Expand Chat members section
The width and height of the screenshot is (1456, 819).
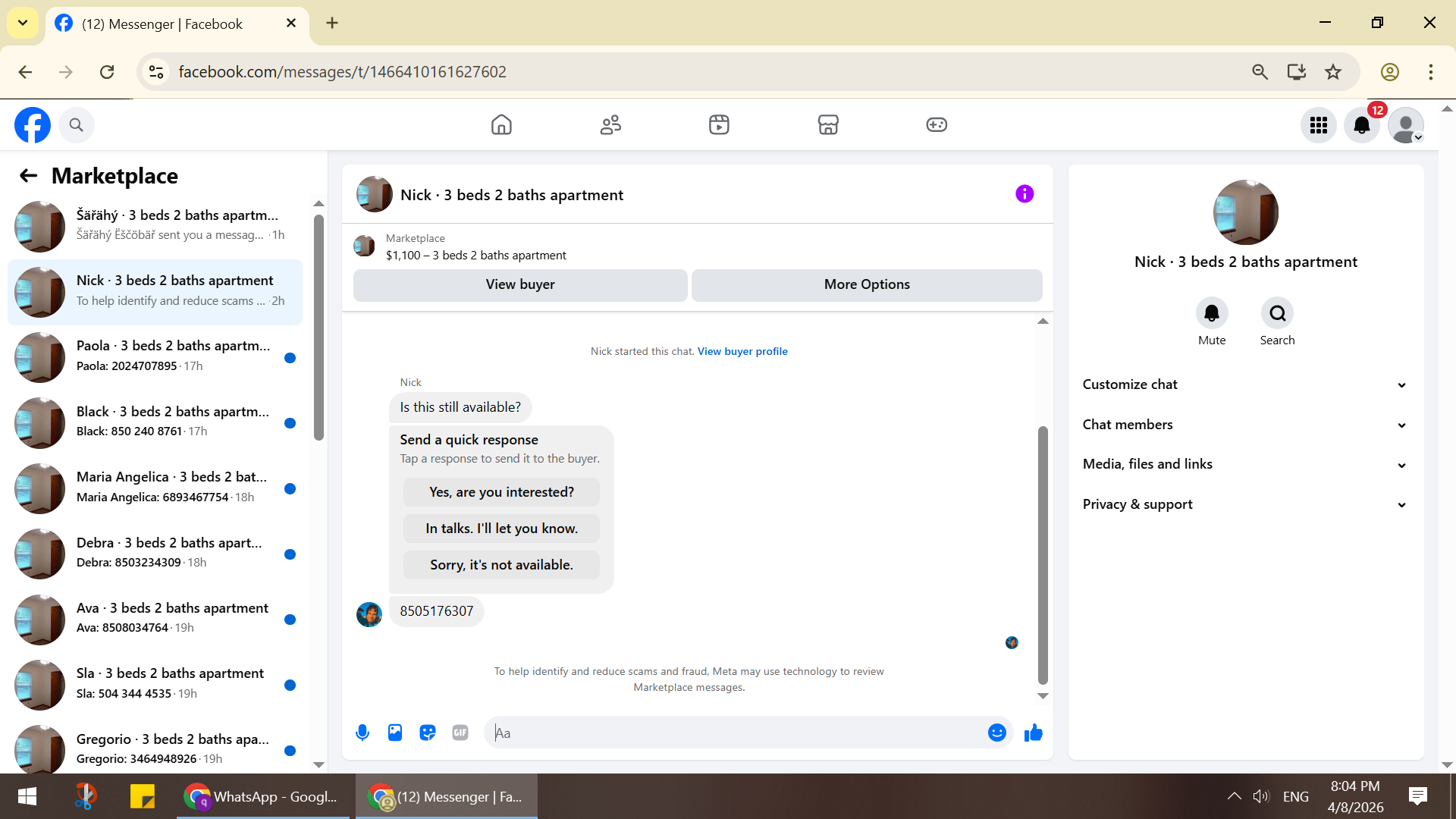click(1245, 425)
